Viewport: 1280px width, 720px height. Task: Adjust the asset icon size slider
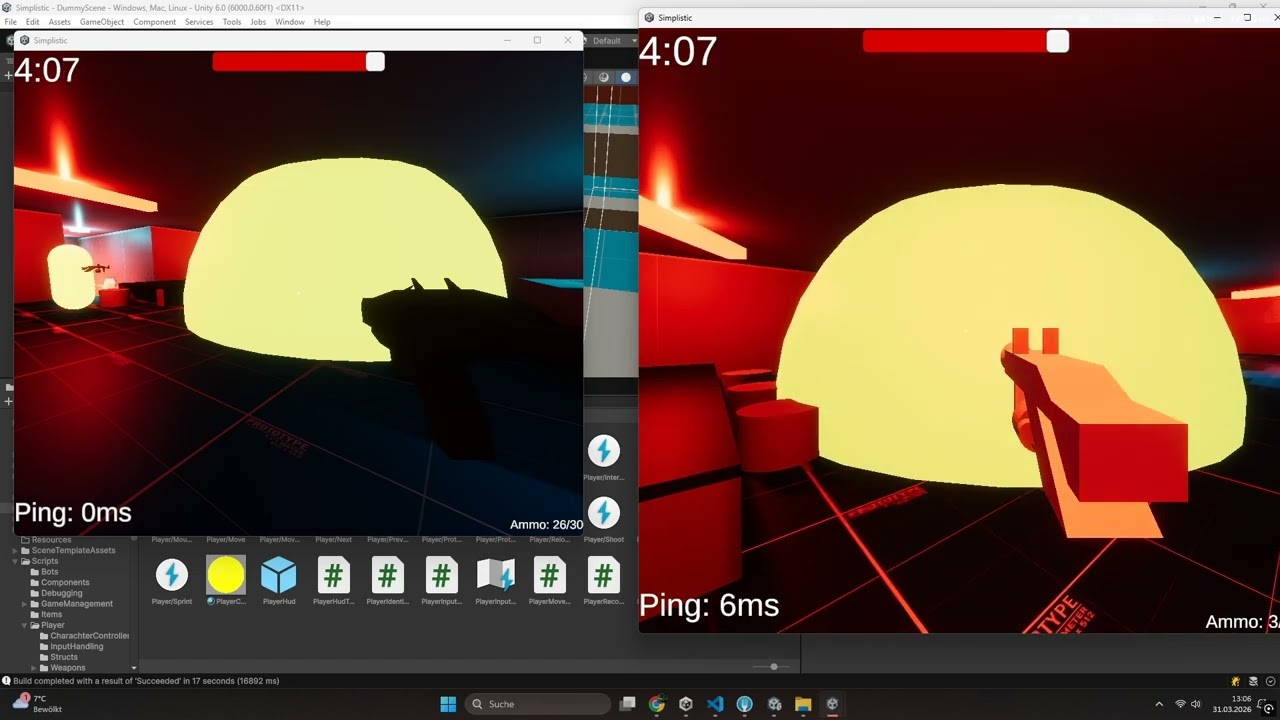click(773, 666)
